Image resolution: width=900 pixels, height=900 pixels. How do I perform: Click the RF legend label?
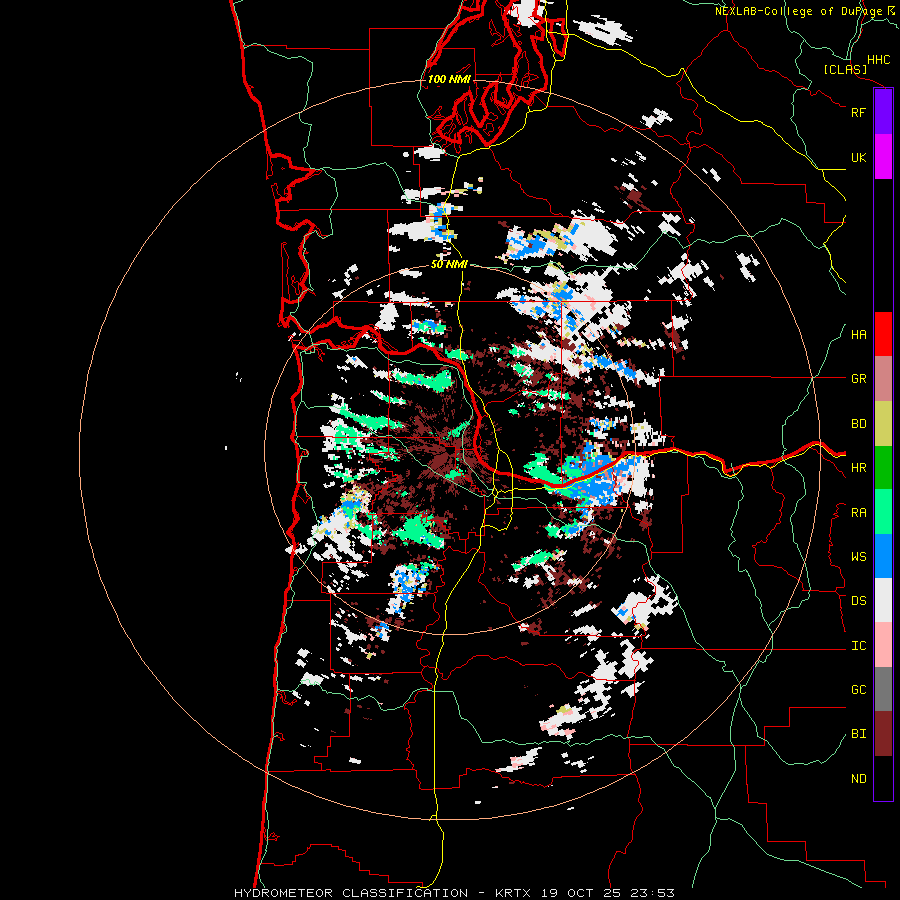858,112
